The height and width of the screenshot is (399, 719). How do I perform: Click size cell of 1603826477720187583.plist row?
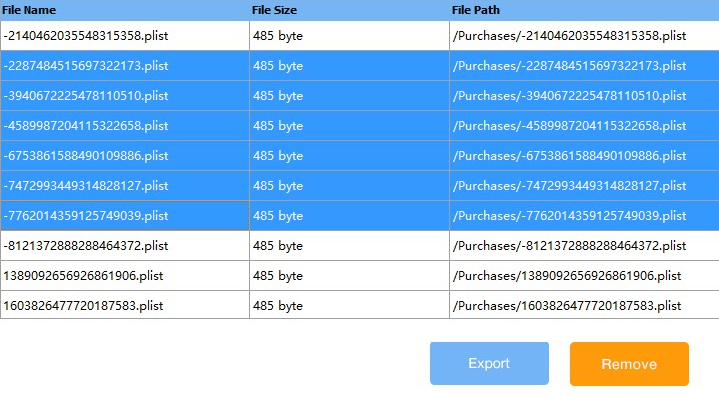coord(349,305)
